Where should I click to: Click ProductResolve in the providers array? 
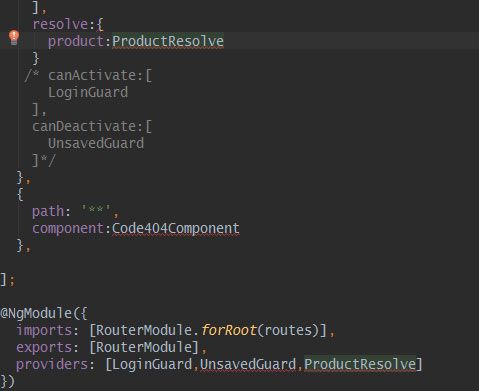360,364
